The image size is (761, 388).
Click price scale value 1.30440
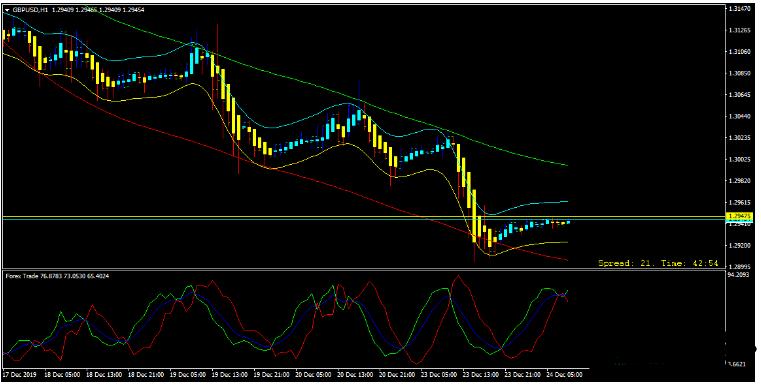click(x=739, y=117)
